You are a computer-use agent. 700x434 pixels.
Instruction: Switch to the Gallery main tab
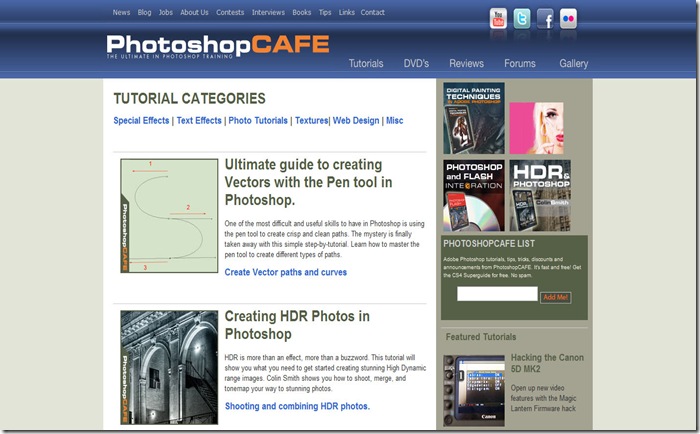point(574,63)
